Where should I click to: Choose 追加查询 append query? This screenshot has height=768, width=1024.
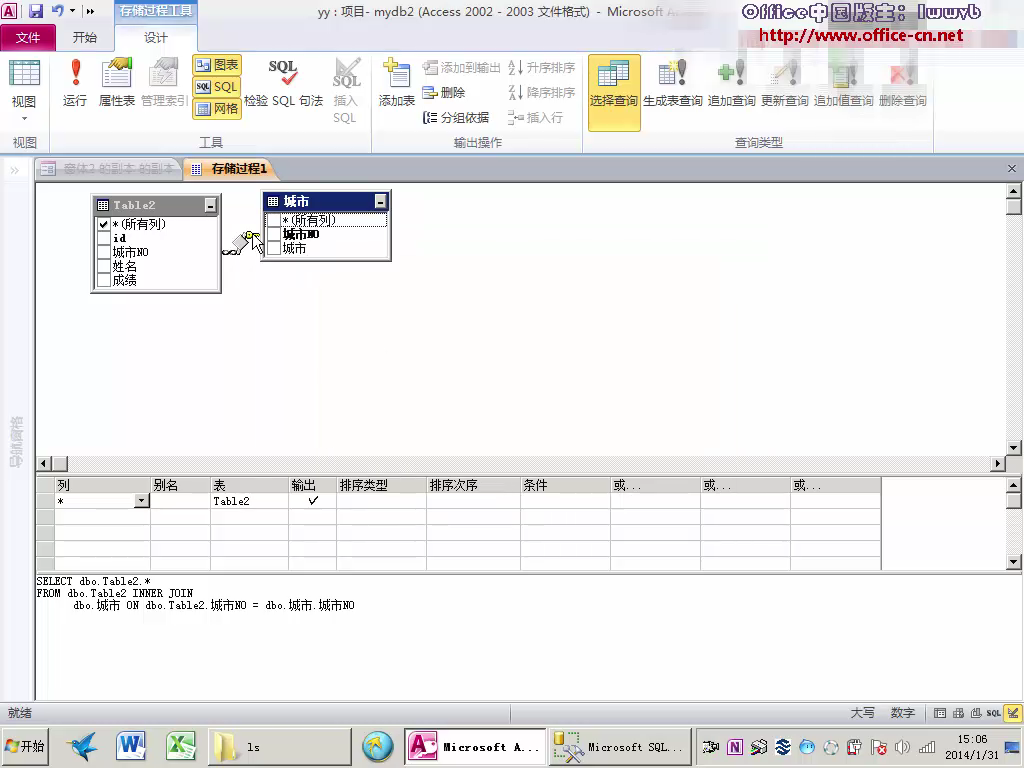731,84
